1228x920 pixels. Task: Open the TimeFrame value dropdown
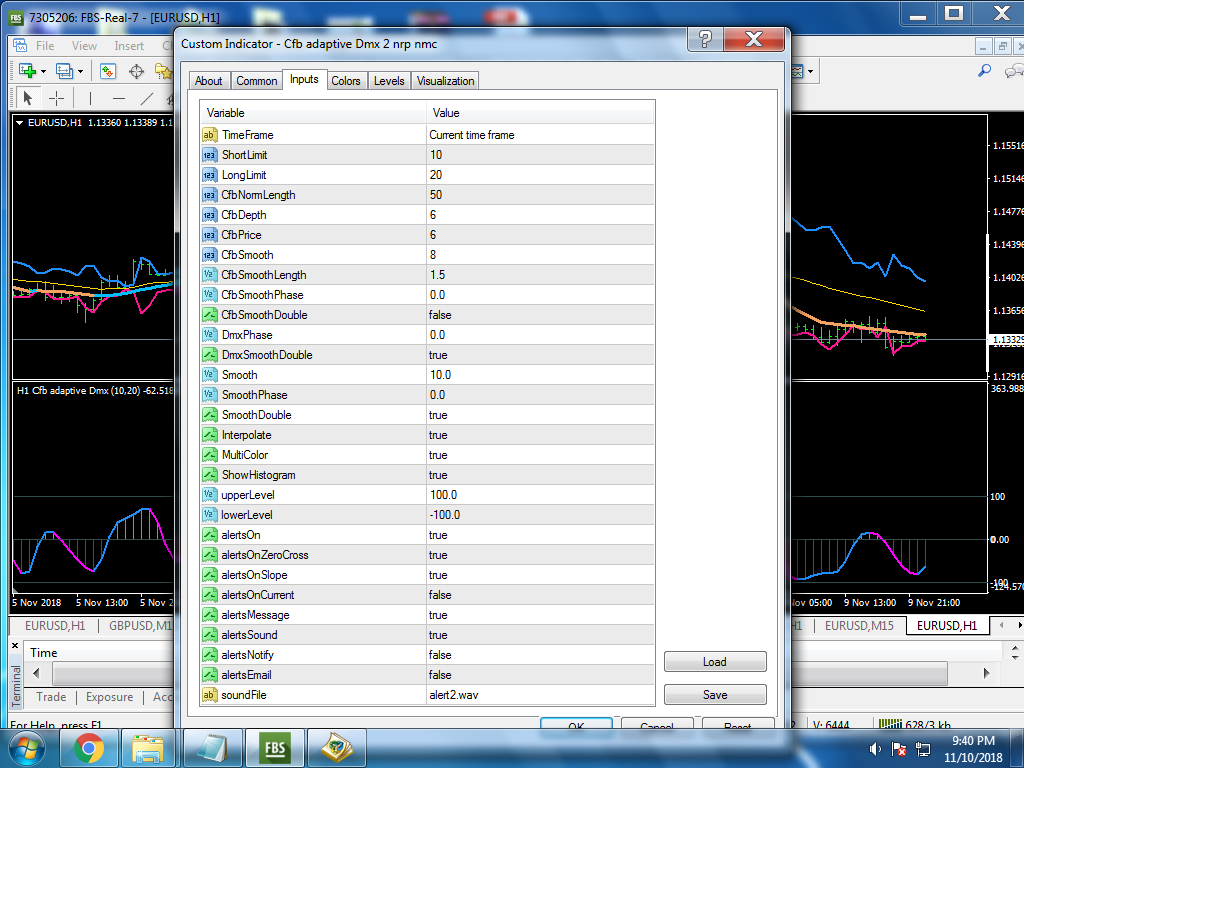coord(540,135)
